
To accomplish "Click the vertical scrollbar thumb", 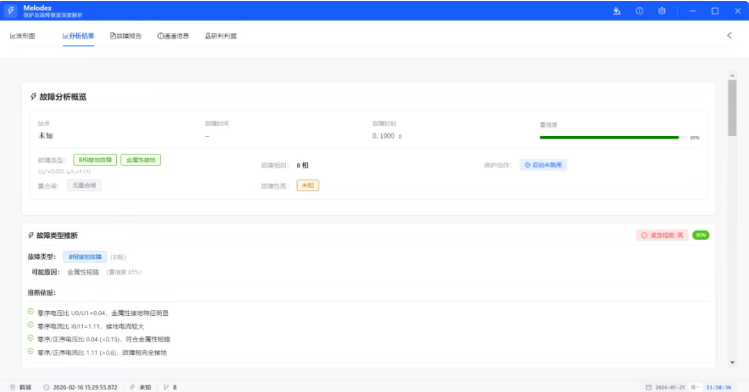I will 732,108.
